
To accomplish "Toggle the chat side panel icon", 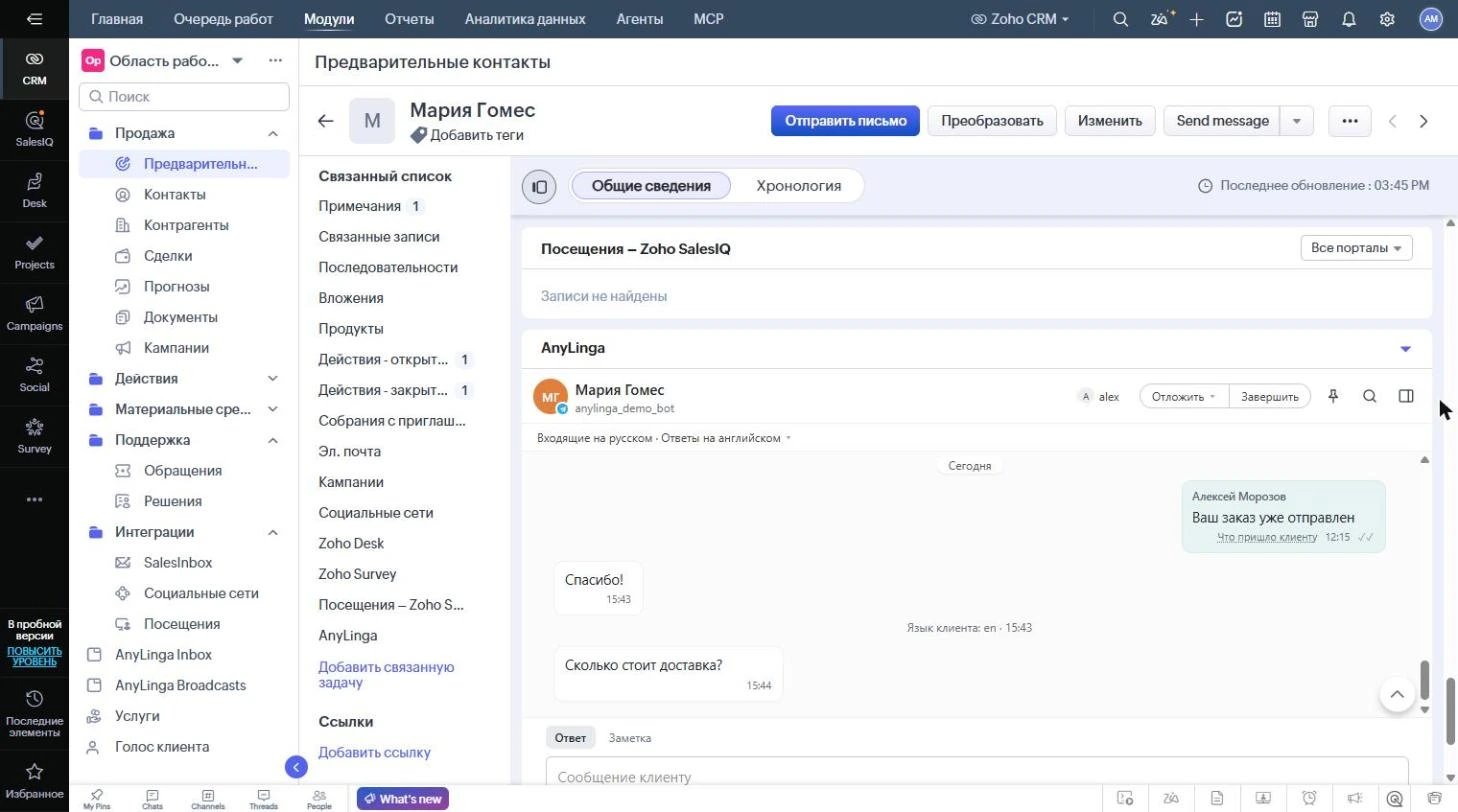I will tap(1406, 396).
